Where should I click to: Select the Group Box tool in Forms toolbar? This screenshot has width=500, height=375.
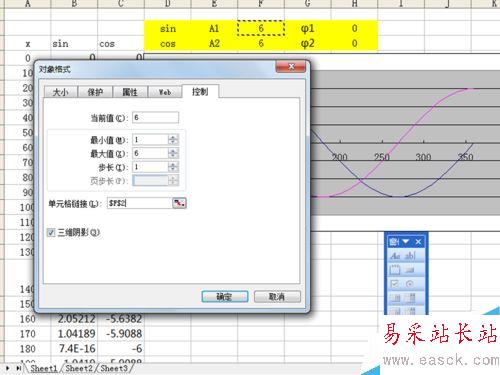pyautogui.click(x=395, y=270)
